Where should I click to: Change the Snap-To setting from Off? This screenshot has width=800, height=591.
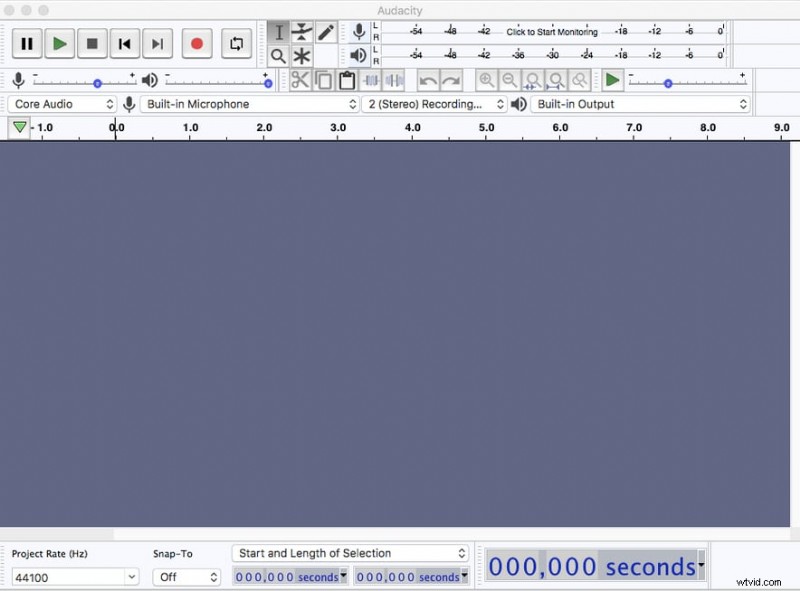(x=186, y=577)
